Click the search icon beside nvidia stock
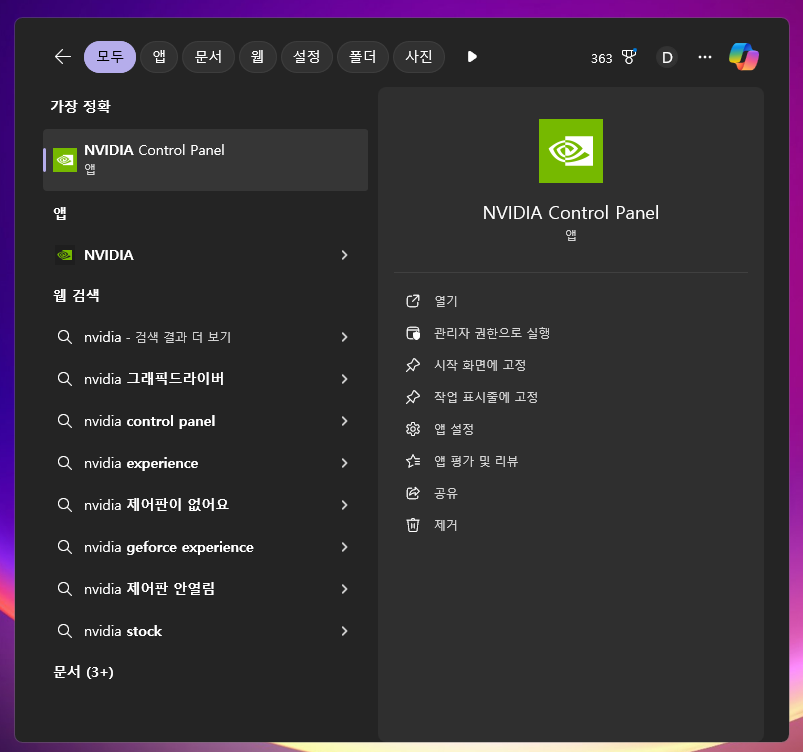The width and height of the screenshot is (803, 752). click(65, 631)
